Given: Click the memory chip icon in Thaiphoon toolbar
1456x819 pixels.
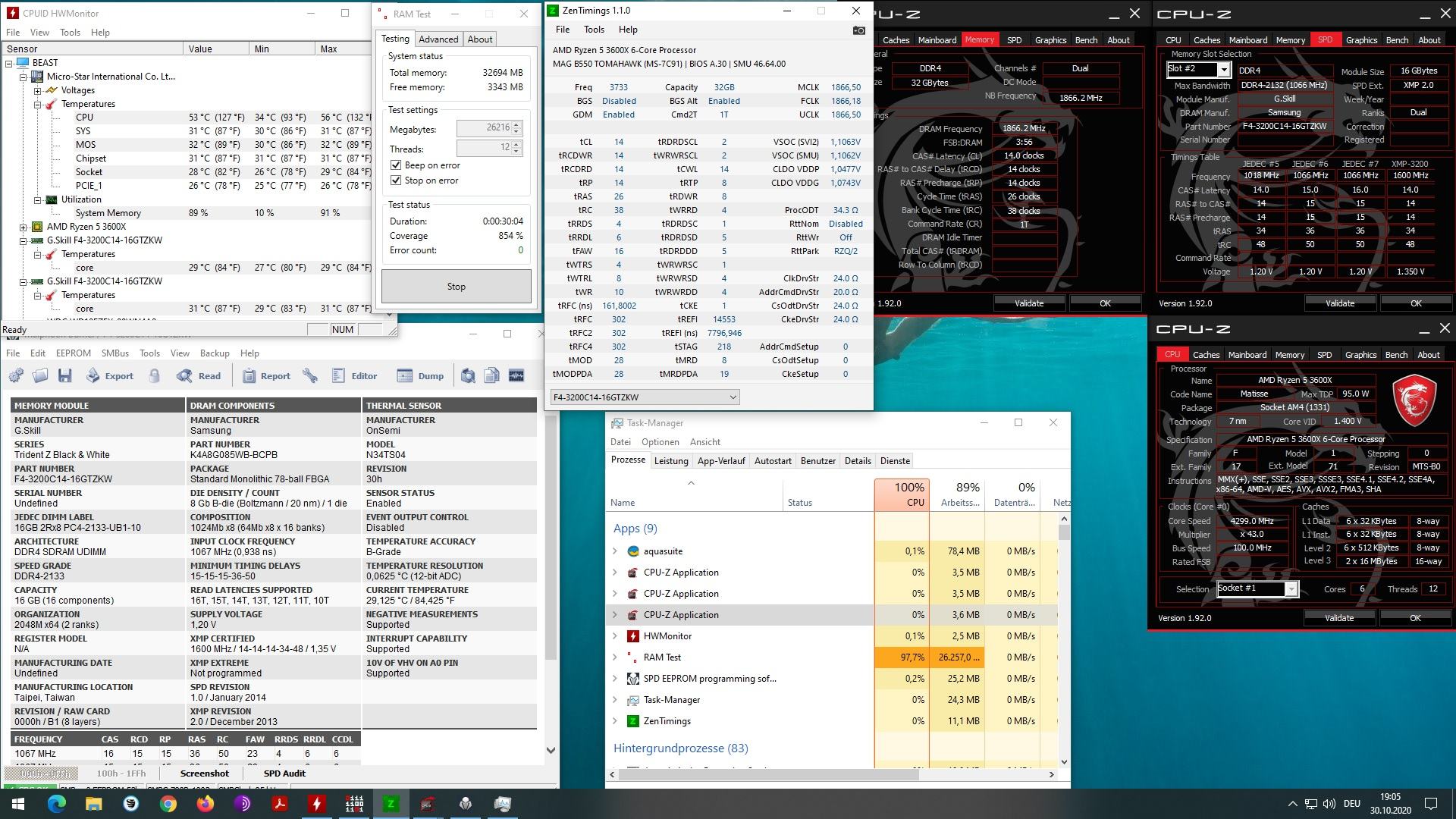Looking at the screenshot, I should point(516,375).
